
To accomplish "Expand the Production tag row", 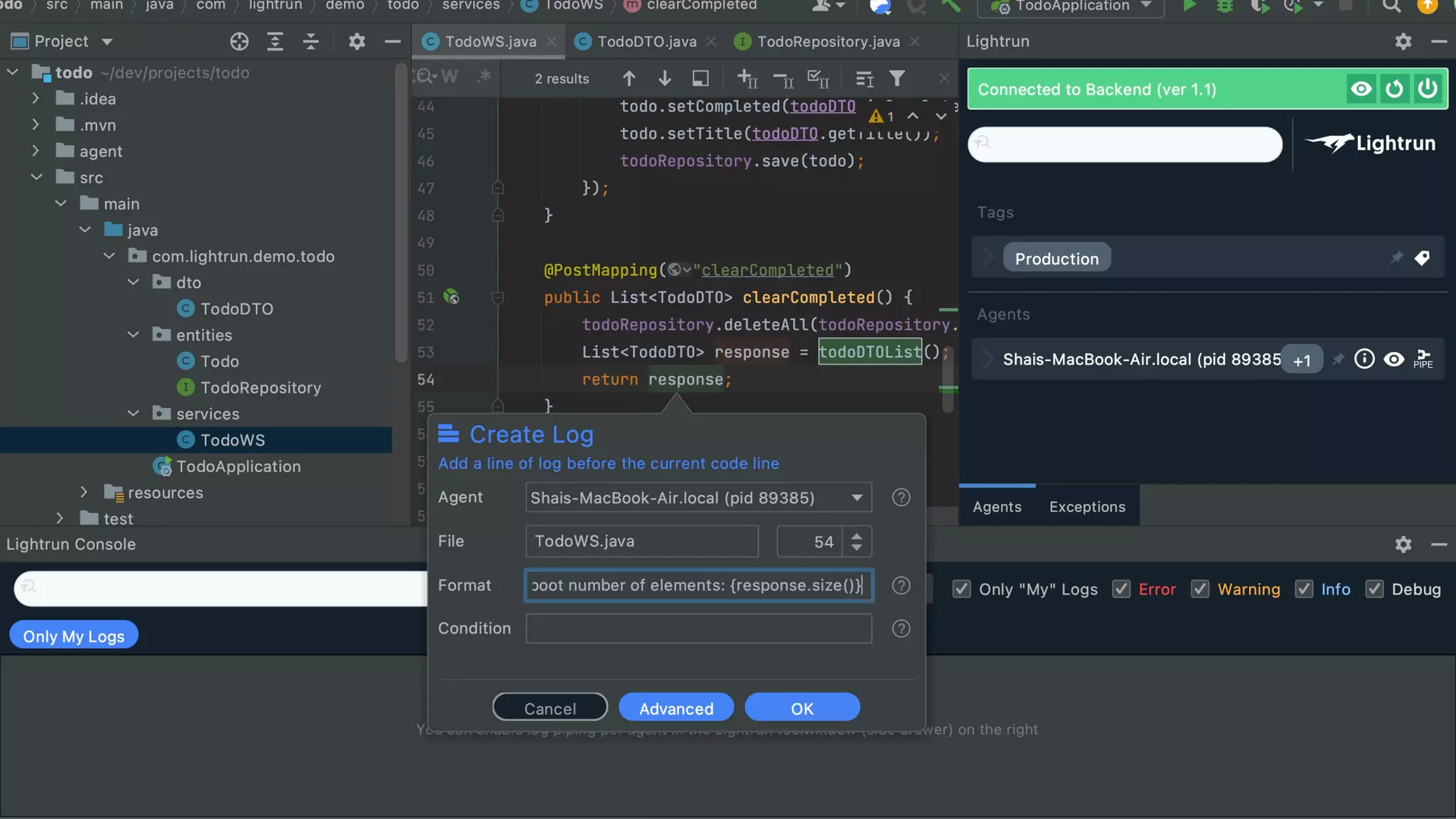I will 987,257.
